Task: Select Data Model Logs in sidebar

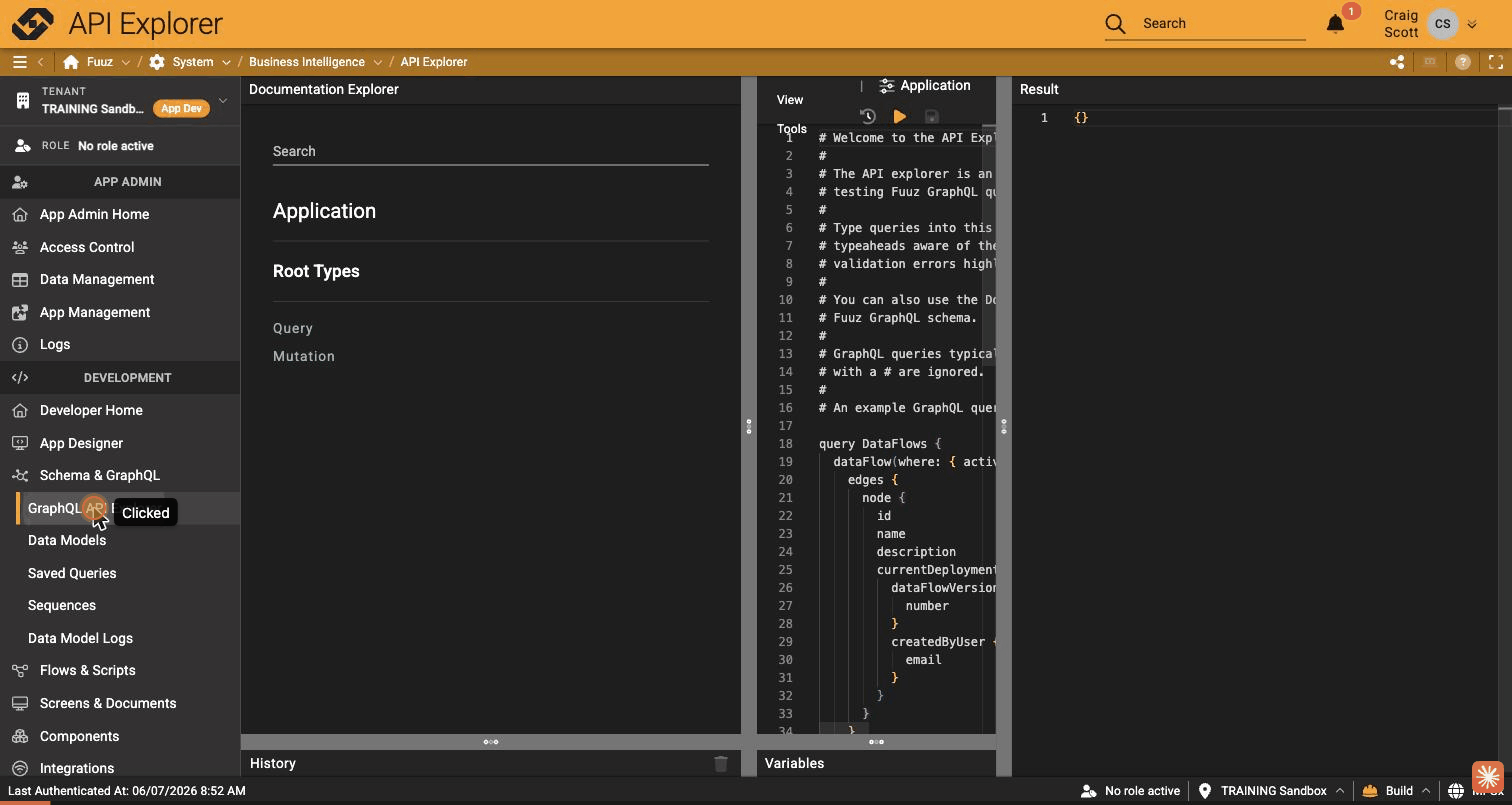Action: [x=80, y=639]
